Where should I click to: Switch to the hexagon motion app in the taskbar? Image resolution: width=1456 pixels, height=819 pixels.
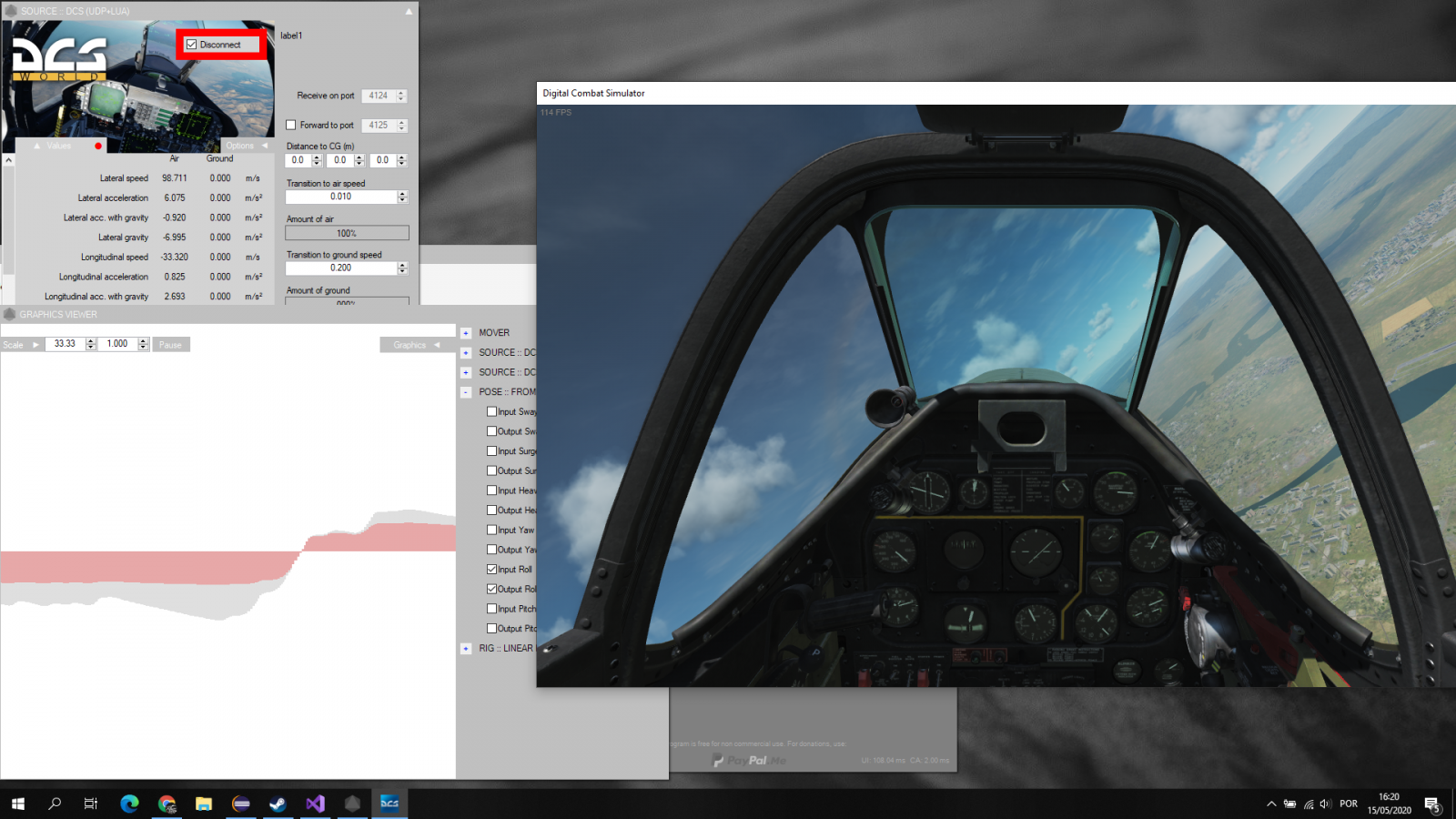(x=352, y=804)
